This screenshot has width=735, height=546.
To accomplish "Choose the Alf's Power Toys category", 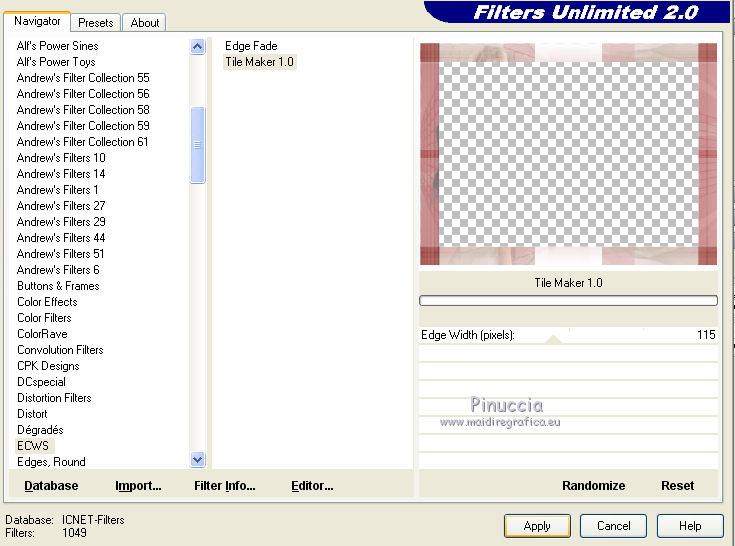I will coord(56,62).
